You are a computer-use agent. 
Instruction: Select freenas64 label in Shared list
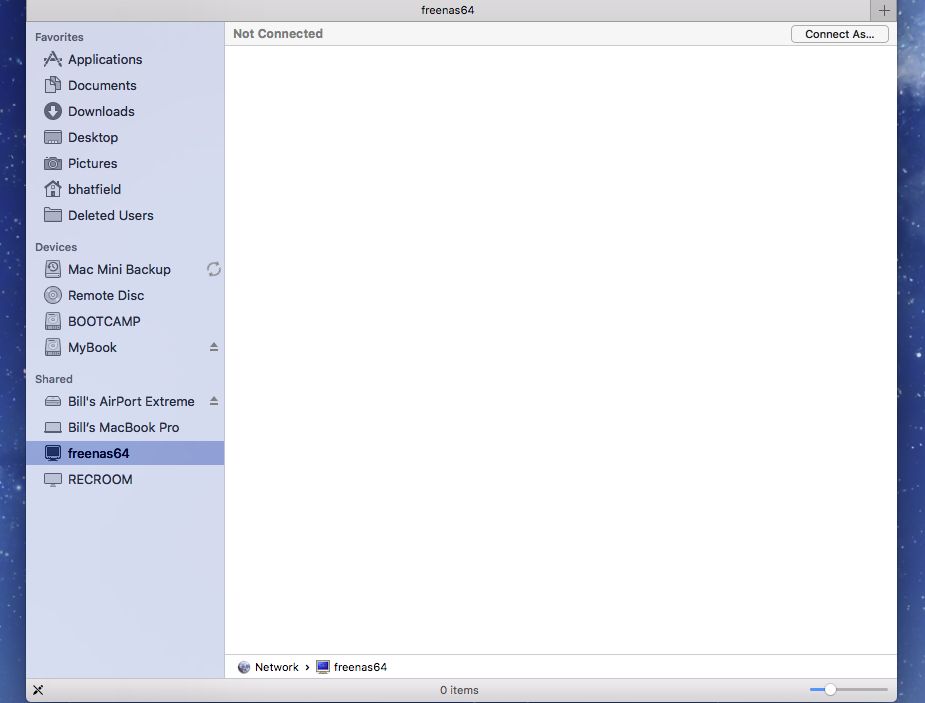pos(98,454)
